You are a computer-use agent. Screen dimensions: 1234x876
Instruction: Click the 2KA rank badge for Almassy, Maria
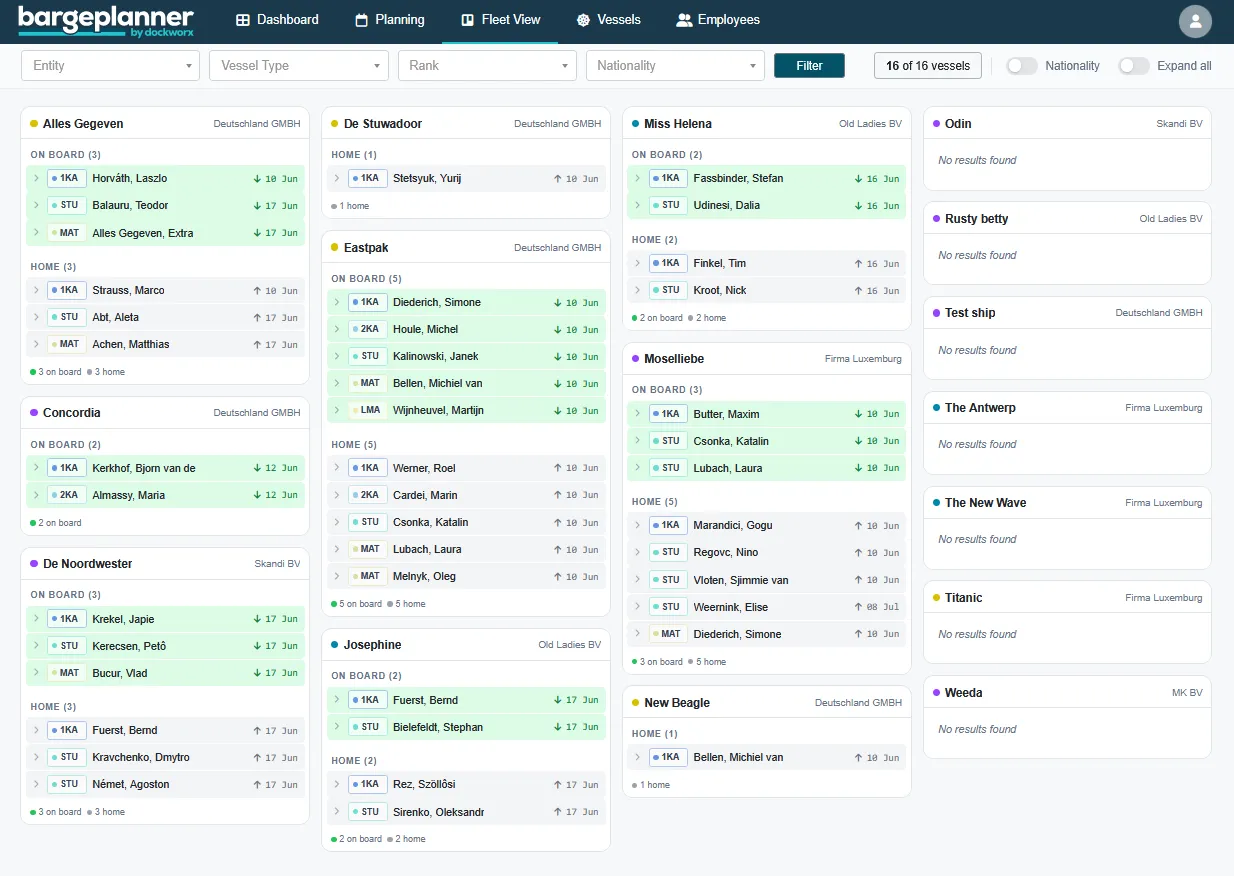coord(67,495)
